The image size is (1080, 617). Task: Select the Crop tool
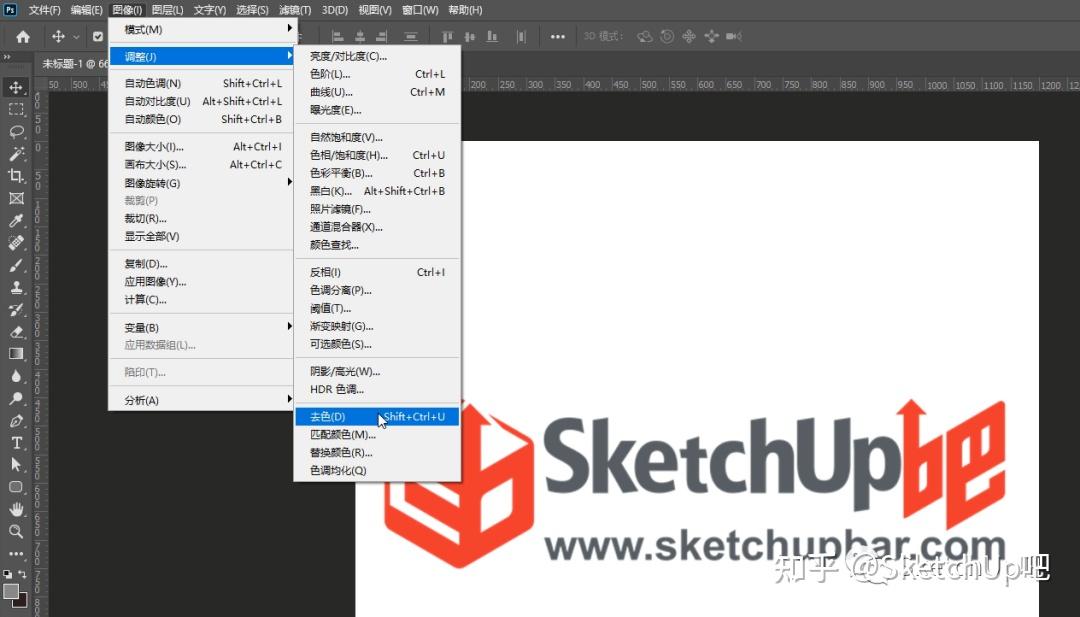pos(17,176)
